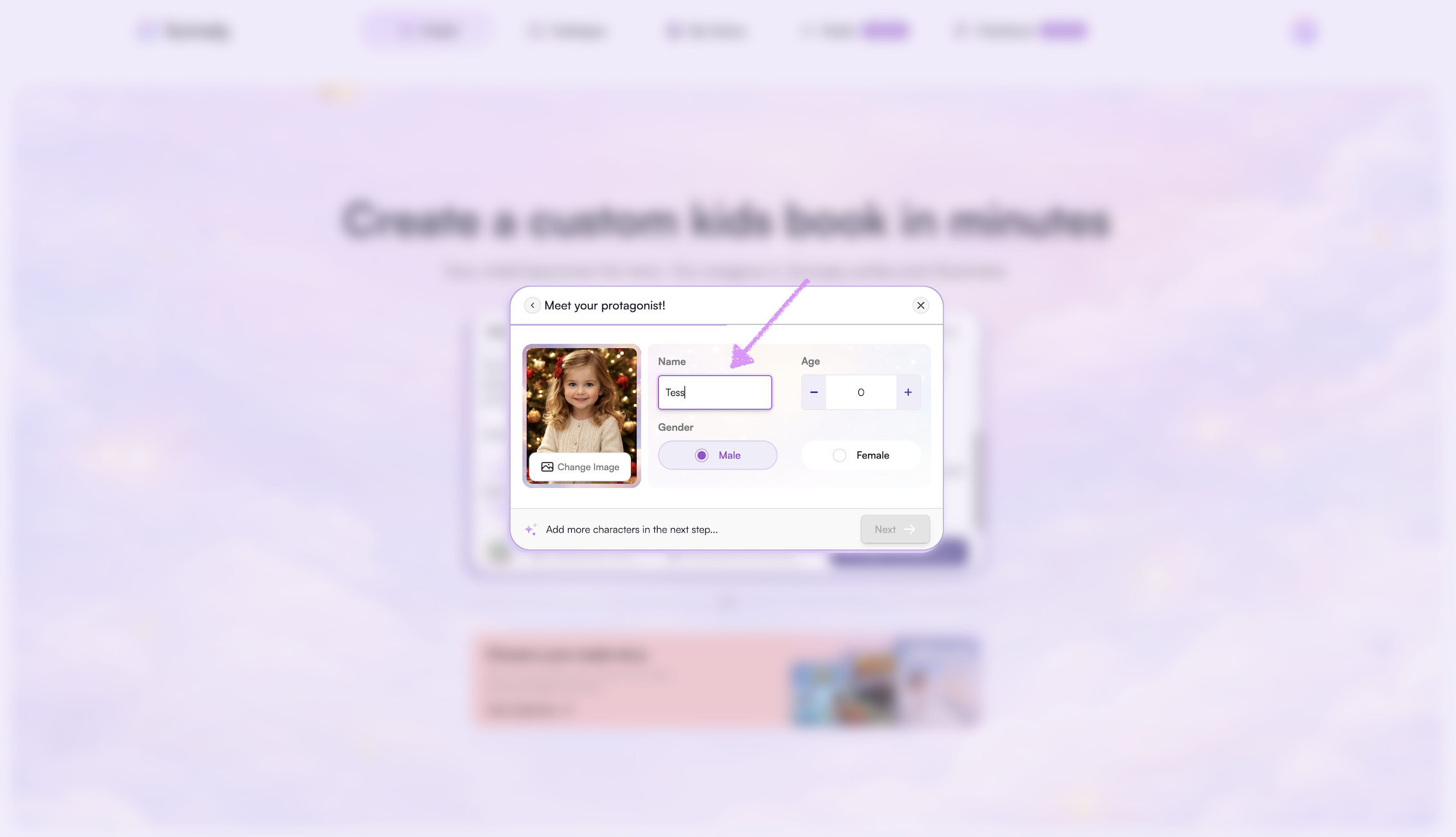Viewport: 1456px width, 837px height.
Task: Click the Add more characters text
Action: coord(632,529)
